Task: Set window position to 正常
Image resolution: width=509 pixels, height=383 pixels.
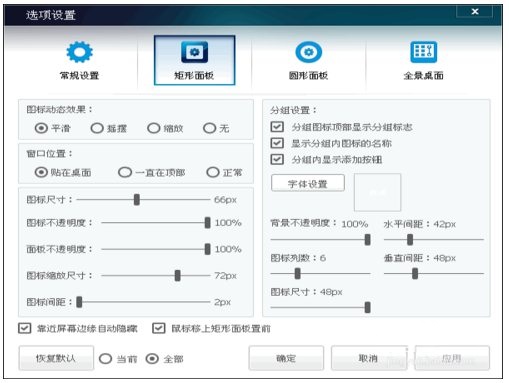Action: (213, 172)
